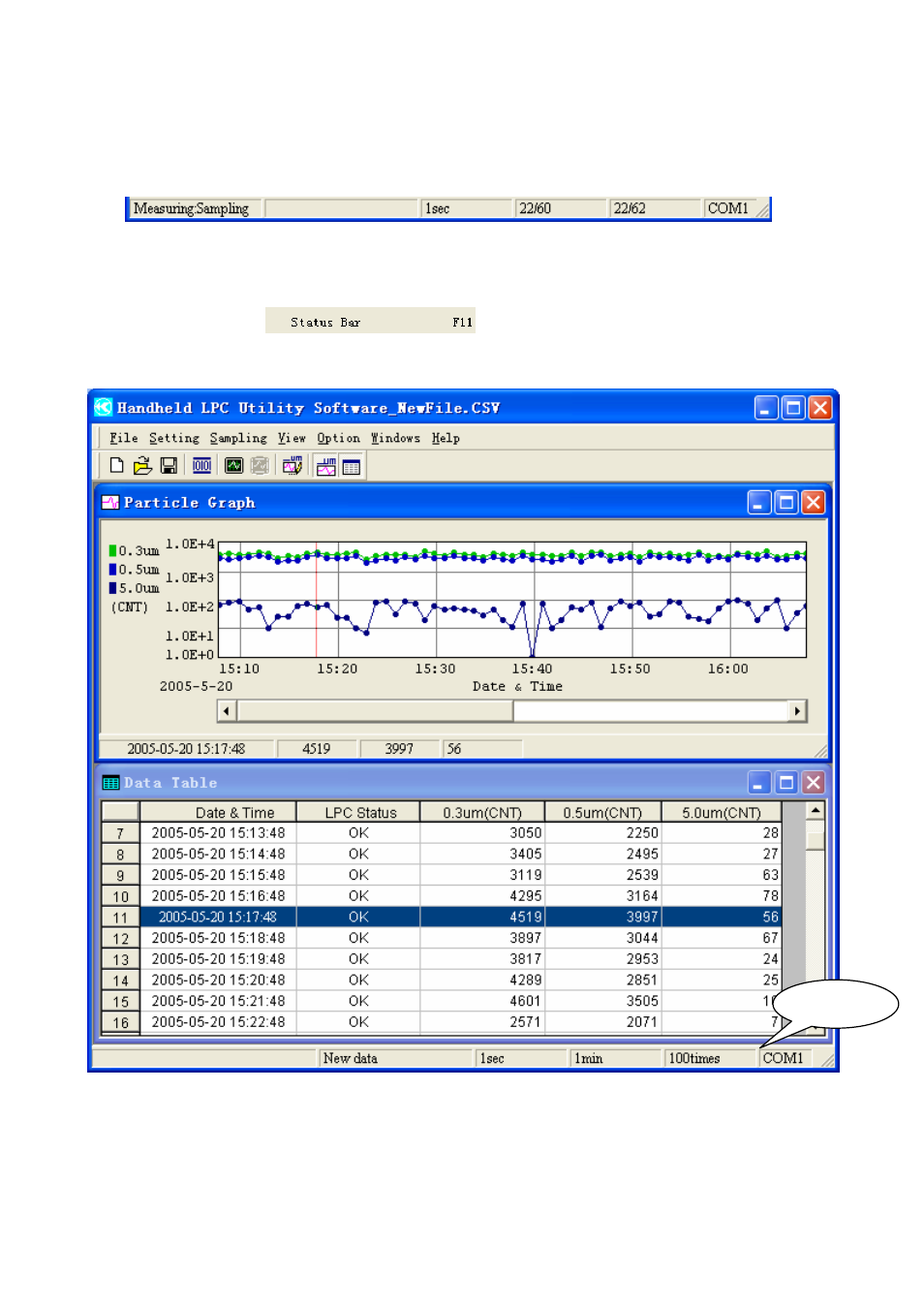Click the Data Table window icon

click(110, 783)
